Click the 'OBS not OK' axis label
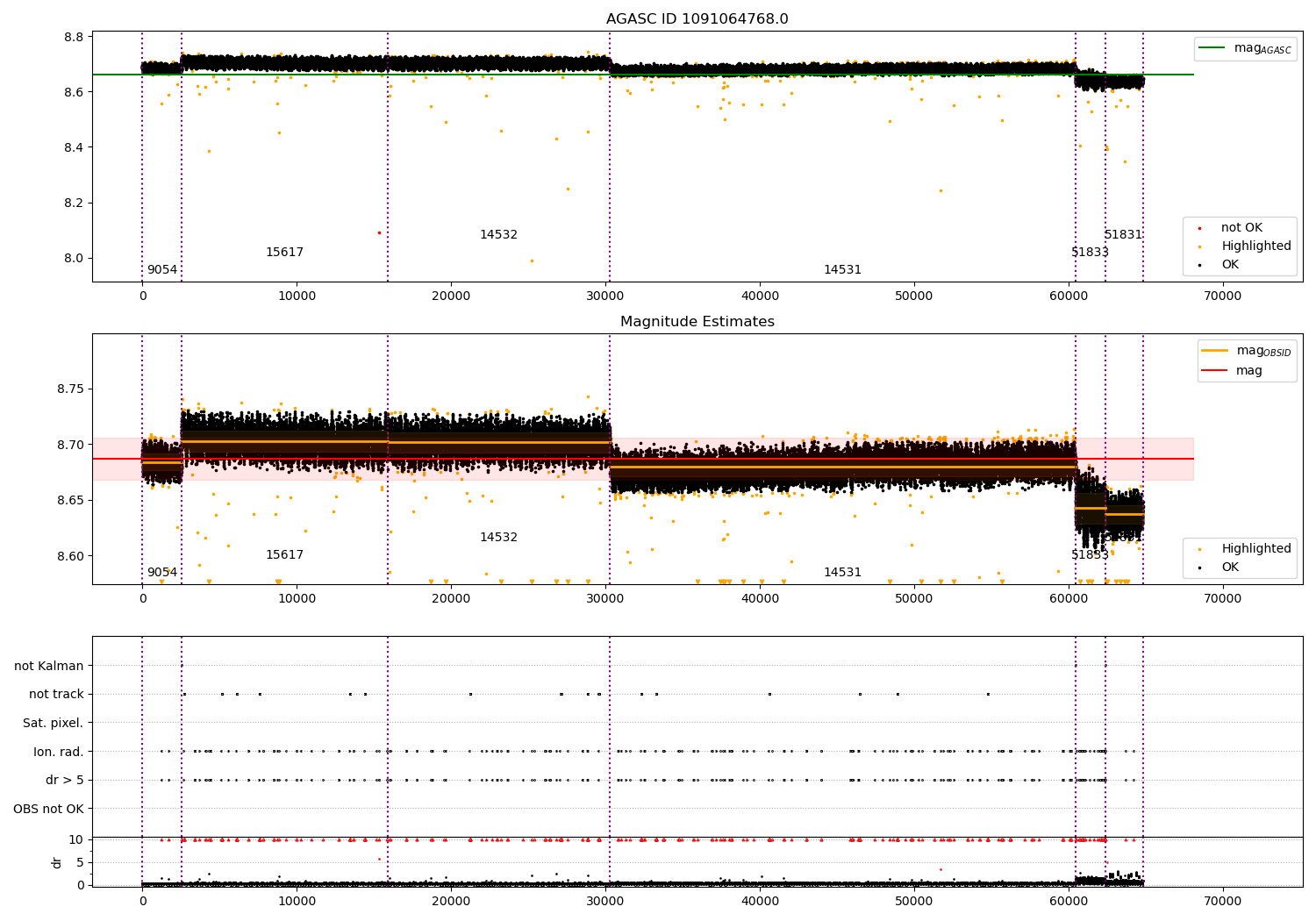The height and width of the screenshot is (921, 1316). (49, 809)
